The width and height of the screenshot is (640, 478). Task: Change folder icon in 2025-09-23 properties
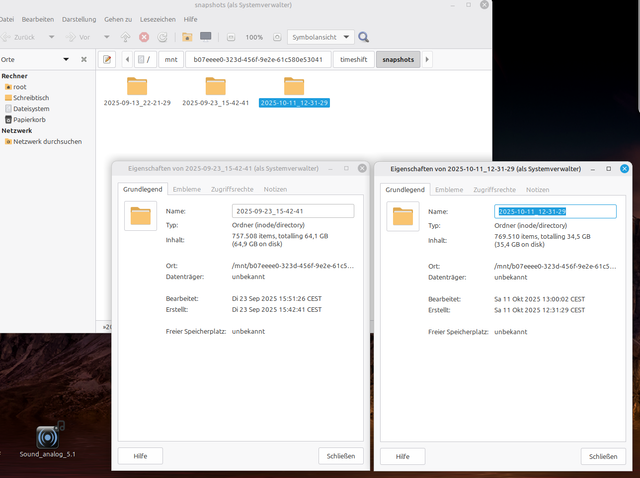pyautogui.click(x=140, y=216)
